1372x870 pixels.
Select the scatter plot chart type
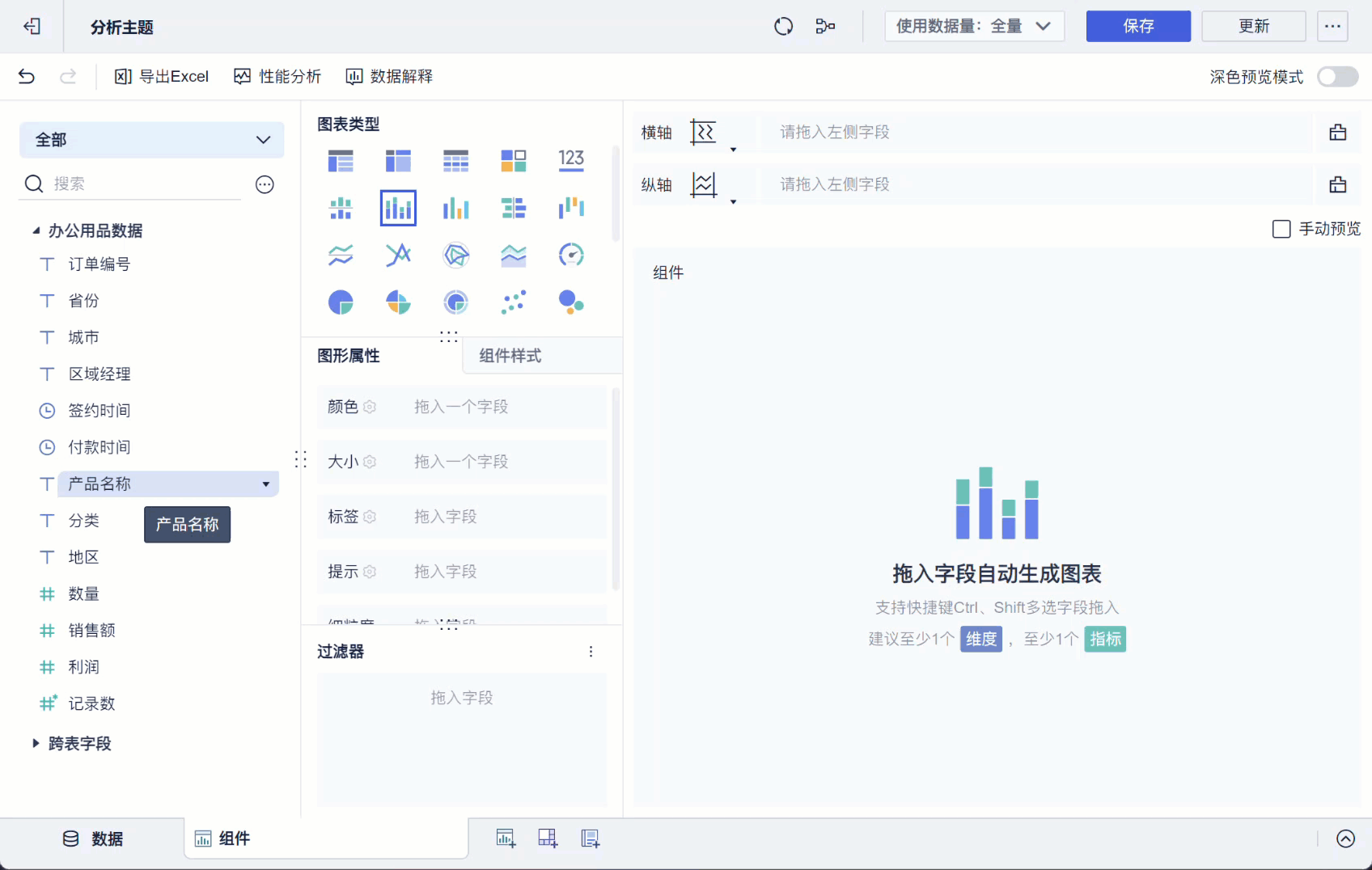pos(514,302)
